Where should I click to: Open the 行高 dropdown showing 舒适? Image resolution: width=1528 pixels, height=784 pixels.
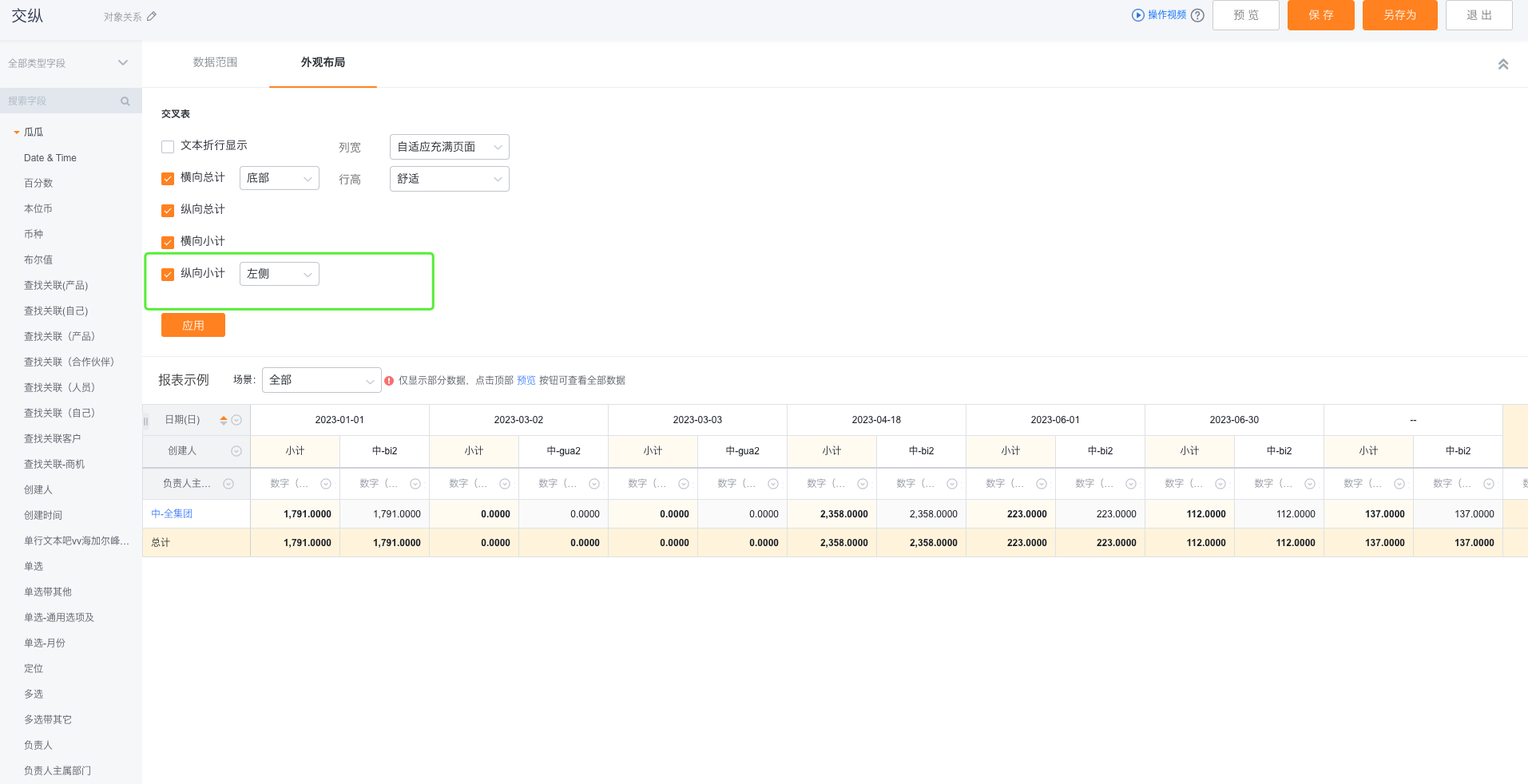[x=448, y=178]
